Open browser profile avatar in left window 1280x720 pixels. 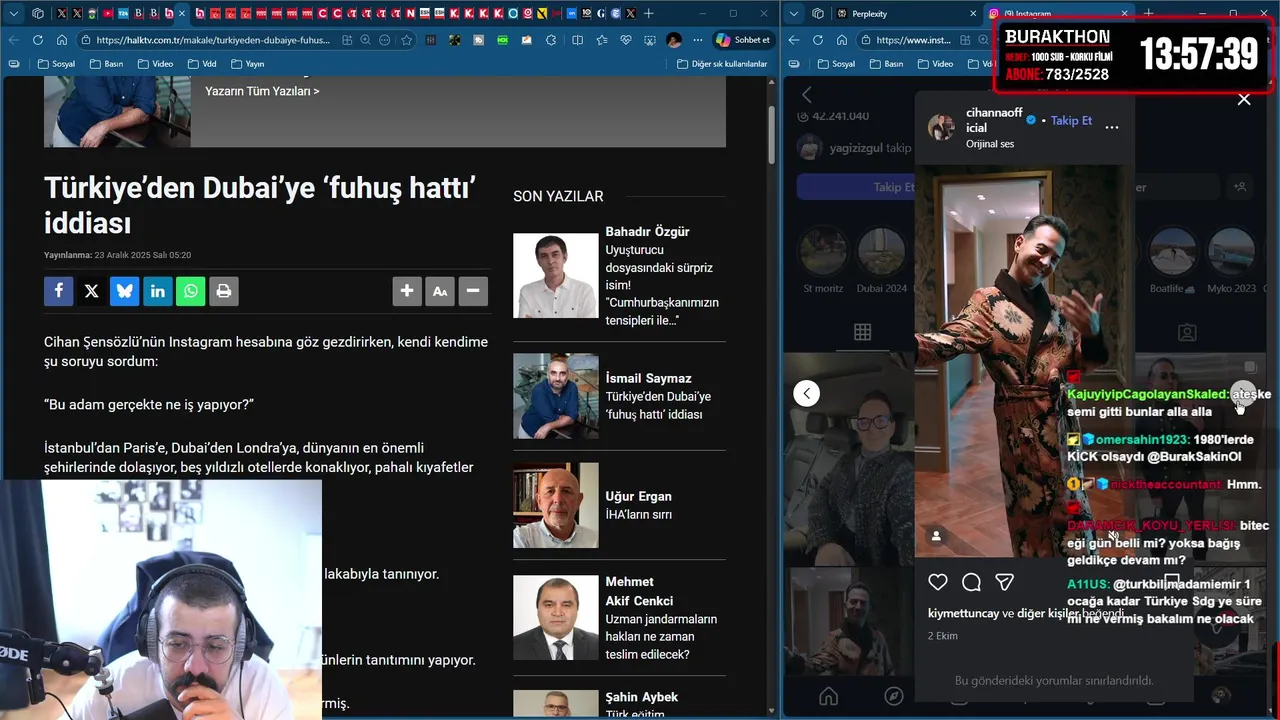click(x=674, y=40)
